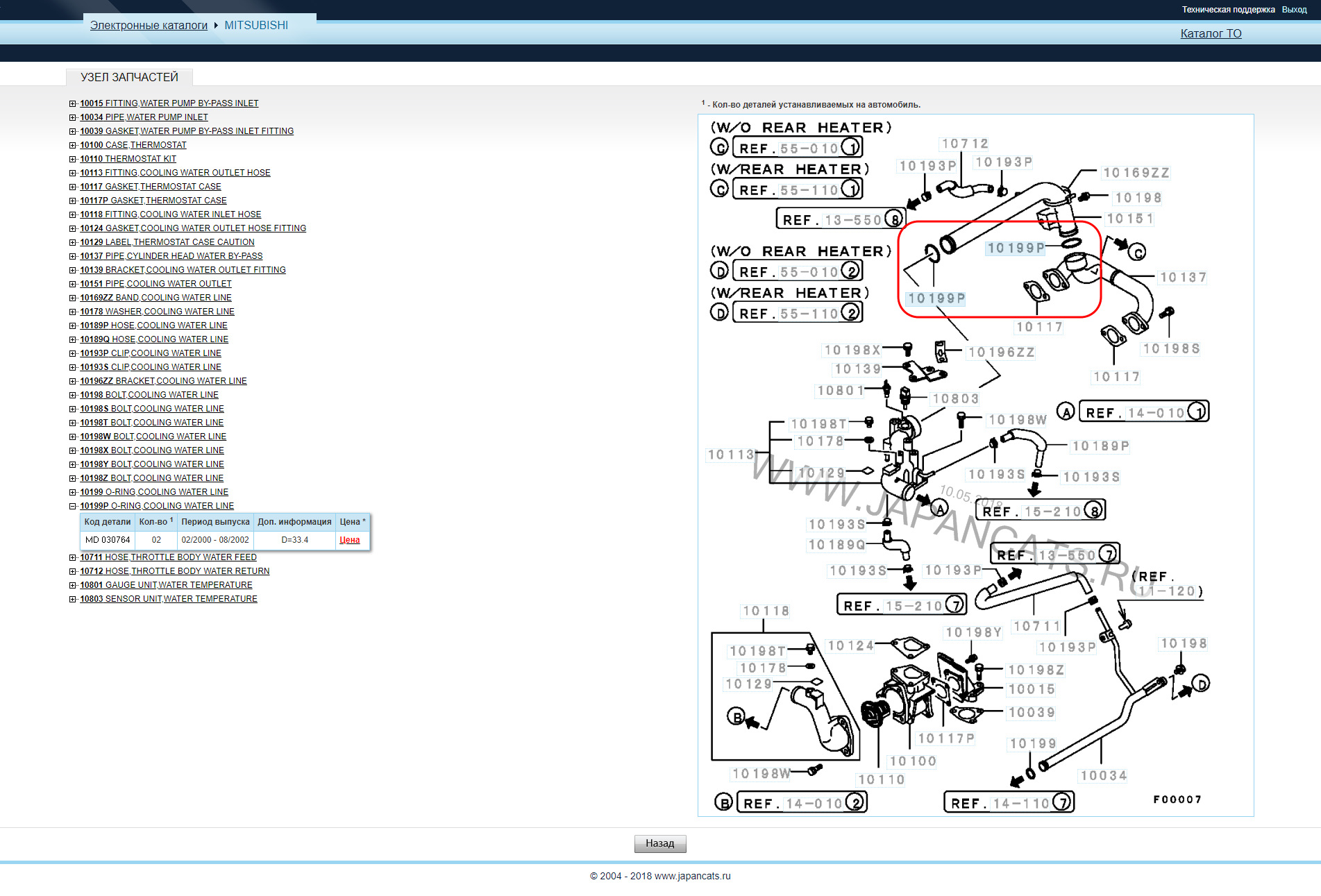Open the 10118 FITTING,COOLING WATER INLET HOSE link
Image resolution: width=1321 pixels, height=896 pixels.
171,214
